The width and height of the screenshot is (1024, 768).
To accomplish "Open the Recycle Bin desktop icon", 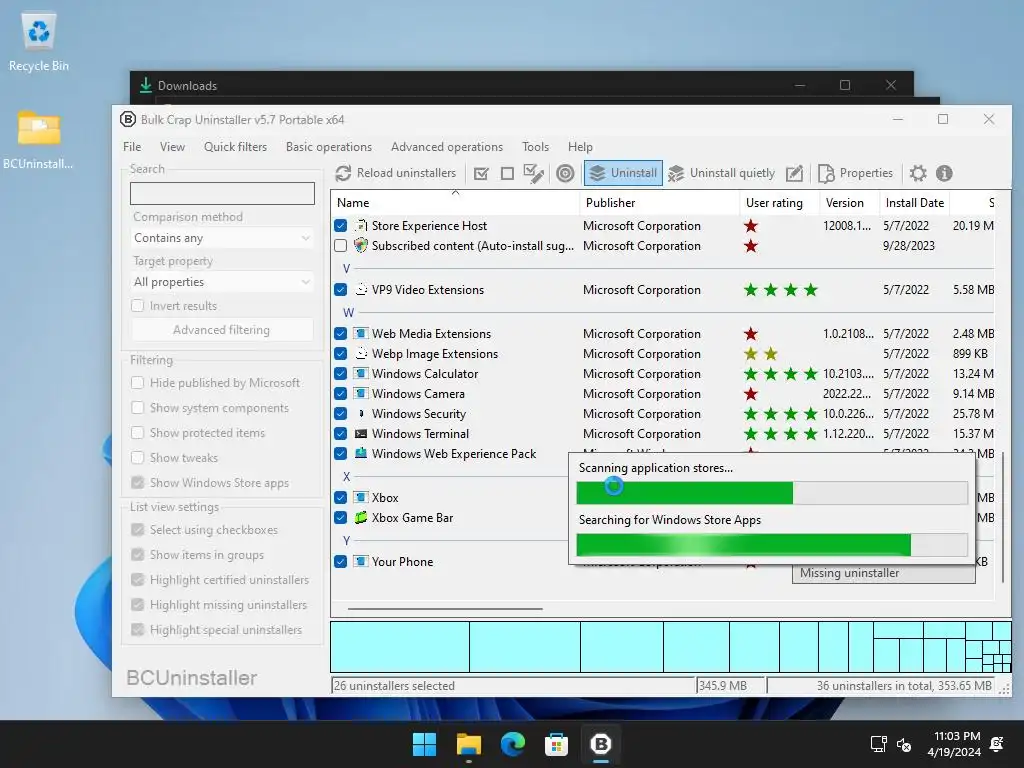I will pyautogui.click(x=39, y=42).
